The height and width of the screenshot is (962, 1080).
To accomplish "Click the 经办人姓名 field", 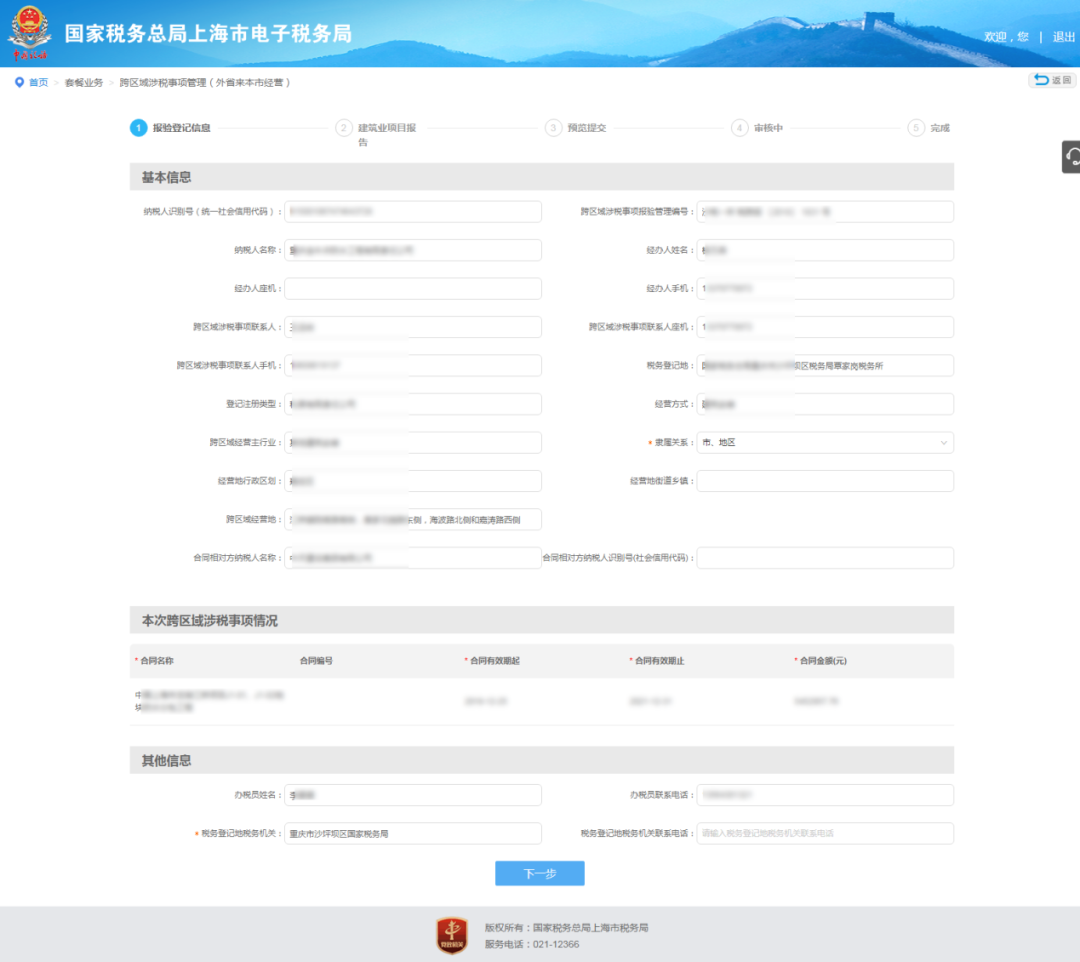I will 825,250.
